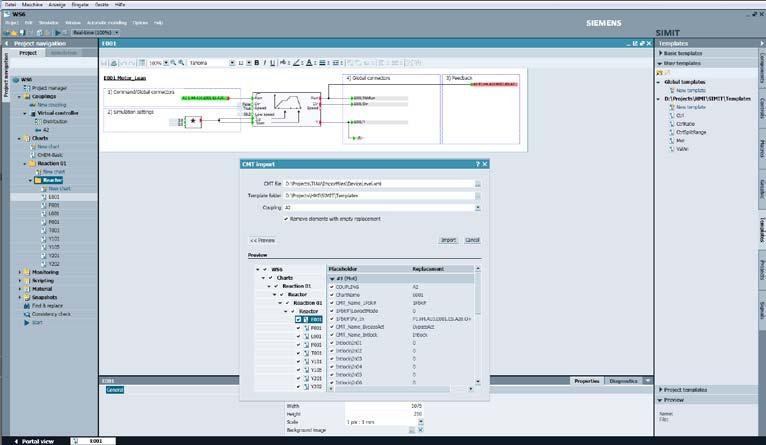Click Find & replace in project tree
The image size is (766, 445).
47,305
